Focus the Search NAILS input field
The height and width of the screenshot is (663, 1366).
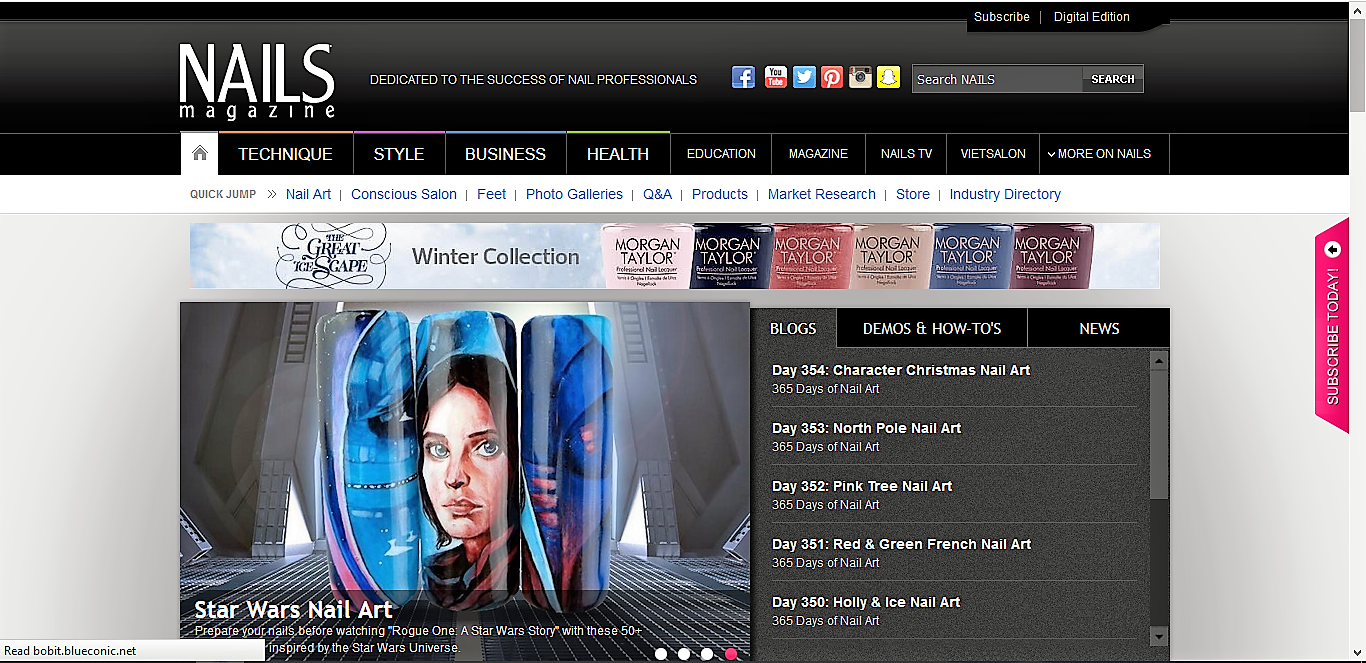pyautogui.click(x=997, y=79)
